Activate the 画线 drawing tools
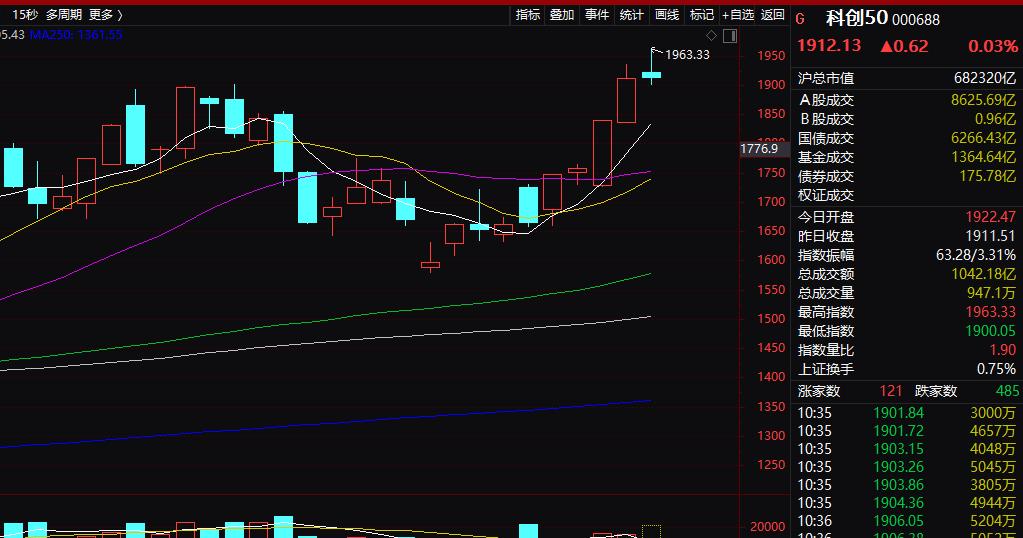Image resolution: width=1023 pixels, height=538 pixels. [x=667, y=14]
